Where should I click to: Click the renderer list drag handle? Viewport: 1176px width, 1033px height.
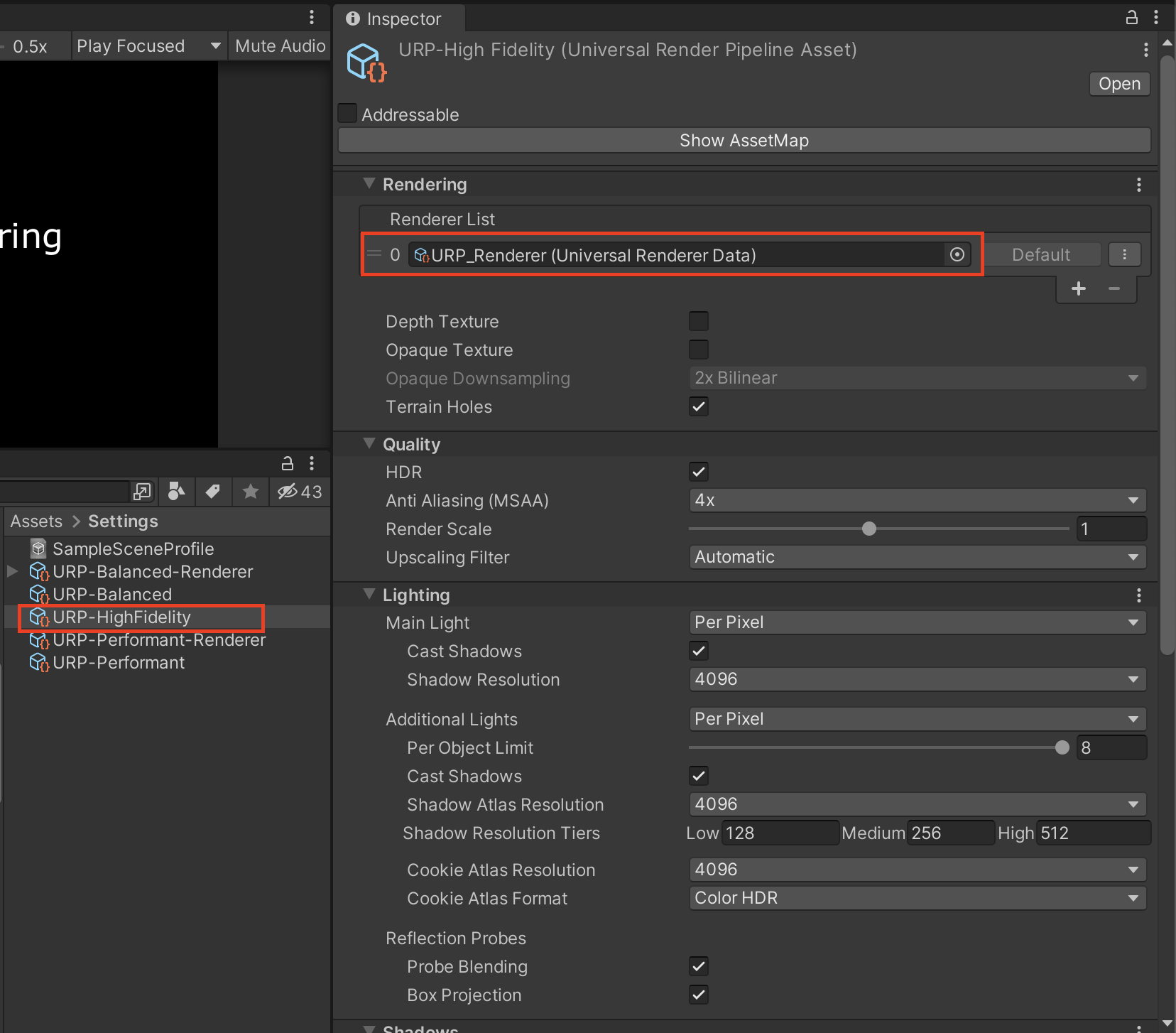coord(374,254)
